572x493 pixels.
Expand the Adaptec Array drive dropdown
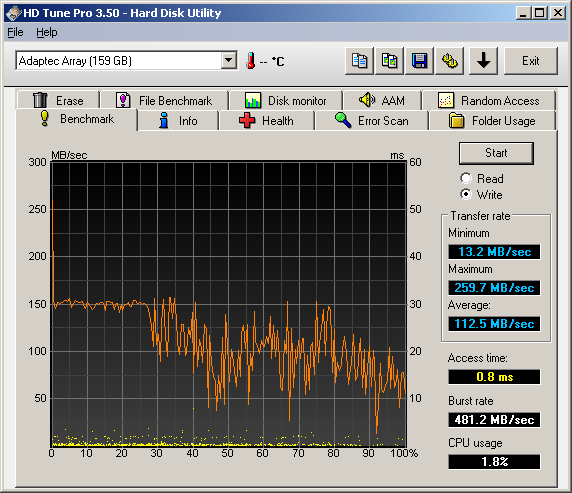tap(229, 61)
